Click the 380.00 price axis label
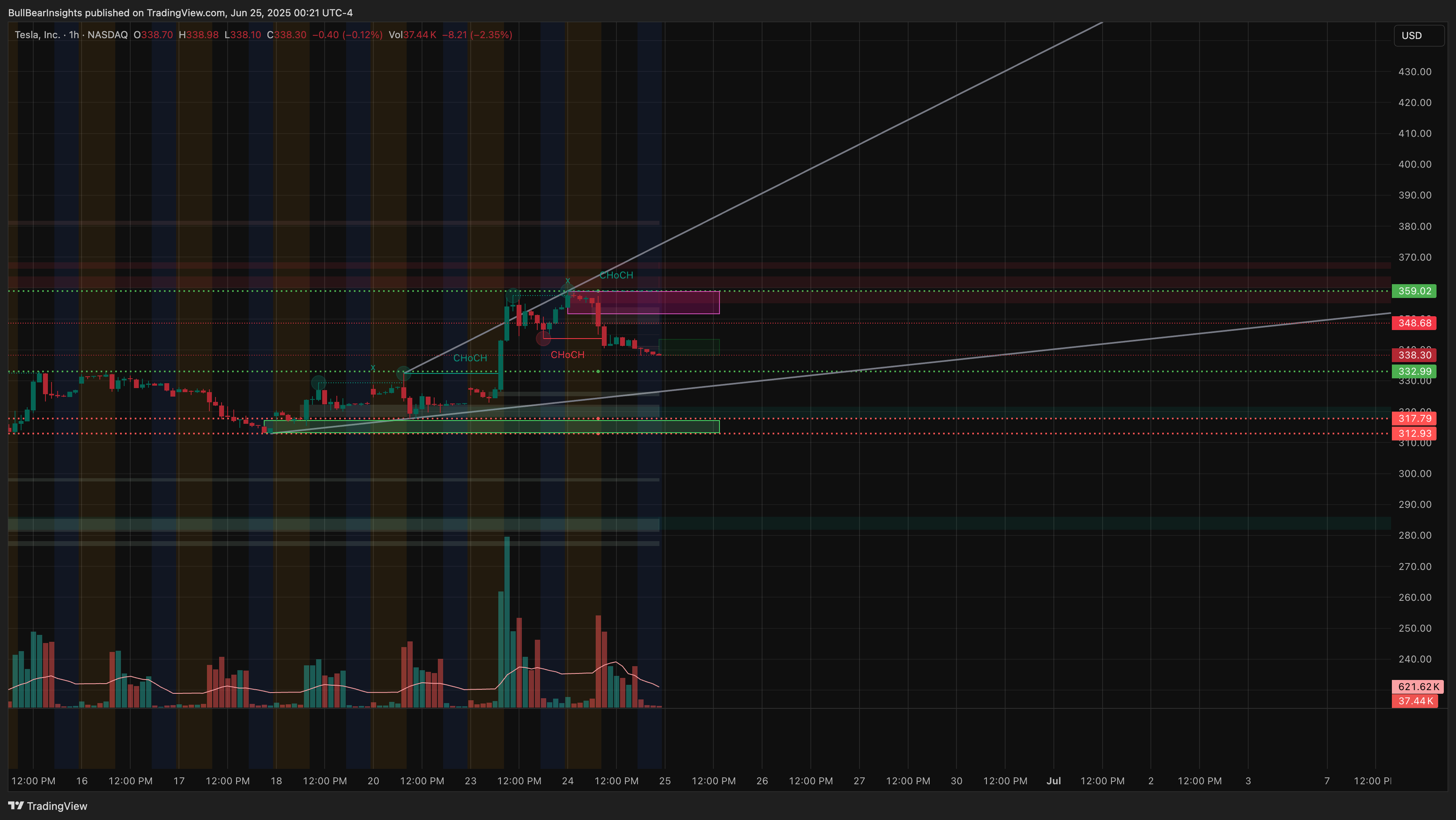Image resolution: width=1456 pixels, height=820 pixels. tap(1415, 226)
